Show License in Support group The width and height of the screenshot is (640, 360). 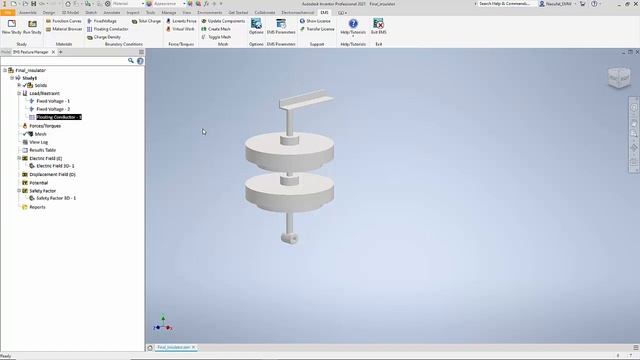click(x=315, y=21)
